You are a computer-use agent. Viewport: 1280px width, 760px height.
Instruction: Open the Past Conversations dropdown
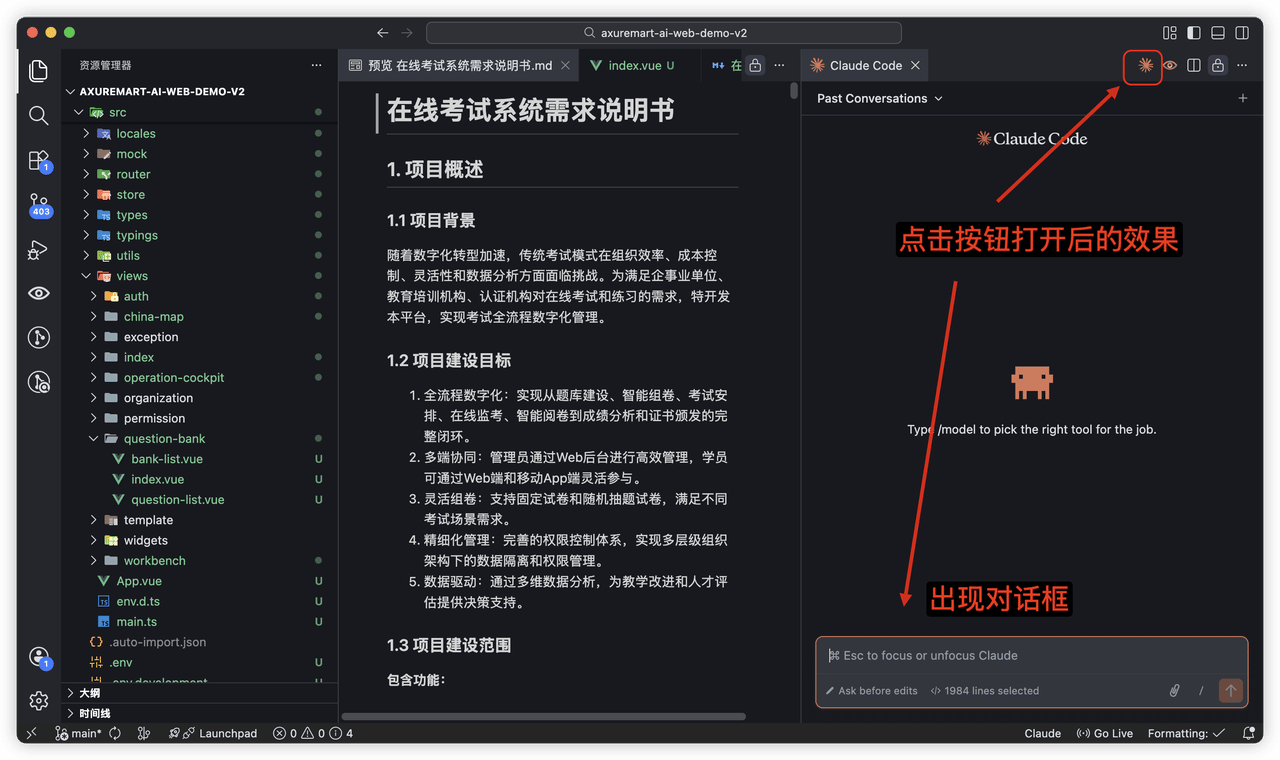tap(880, 98)
